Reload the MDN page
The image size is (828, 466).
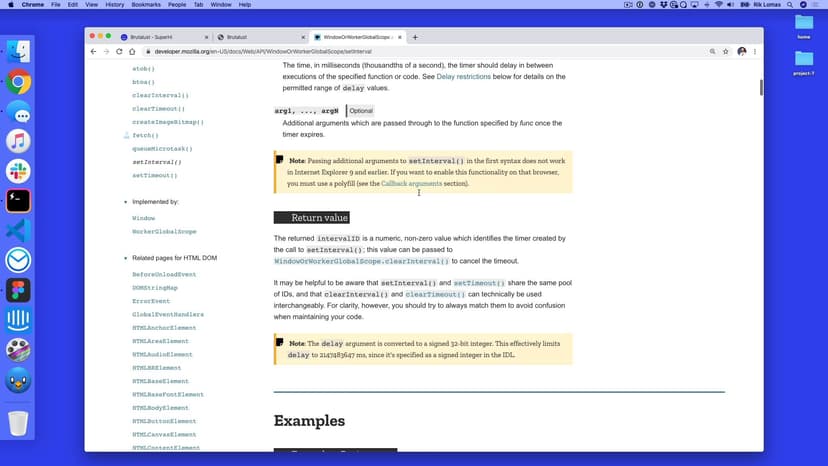[x=120, y=51]
